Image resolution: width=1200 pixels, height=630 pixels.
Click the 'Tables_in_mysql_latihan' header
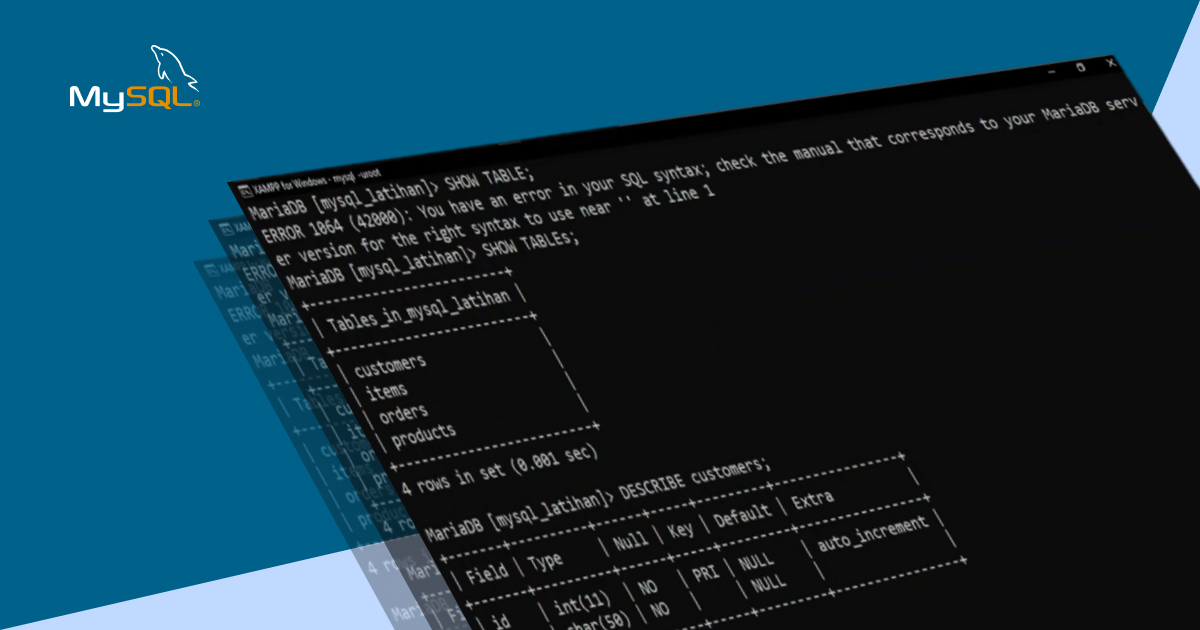coord(419,311)
